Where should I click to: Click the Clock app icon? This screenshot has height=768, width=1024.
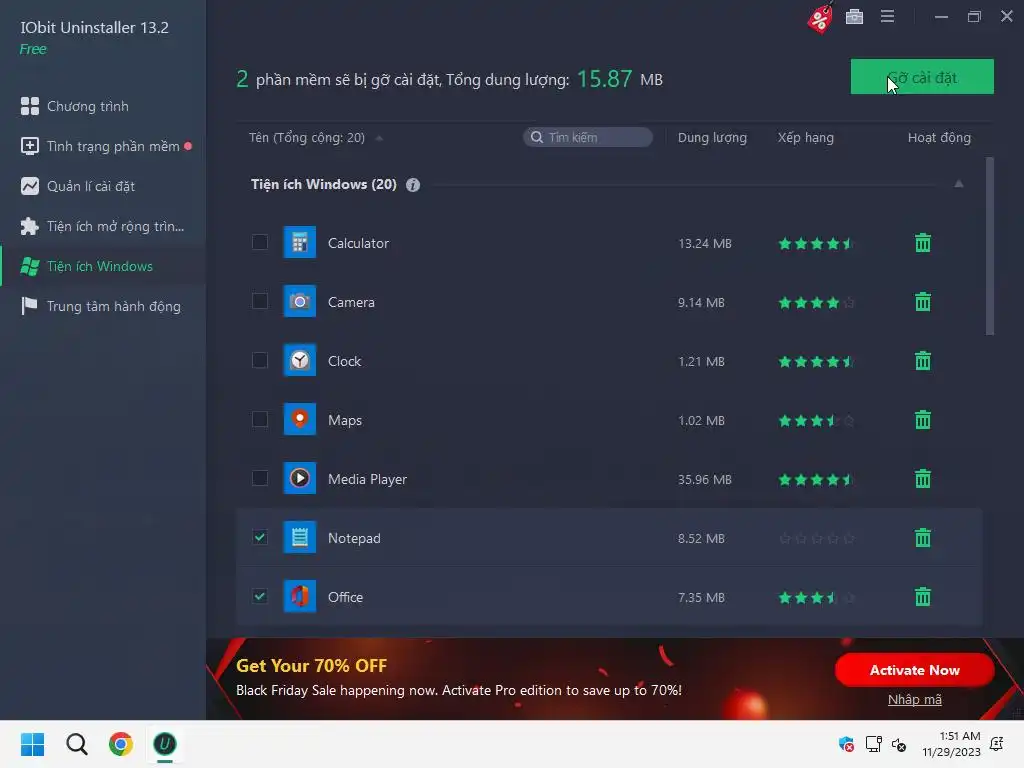pos(300,360)
